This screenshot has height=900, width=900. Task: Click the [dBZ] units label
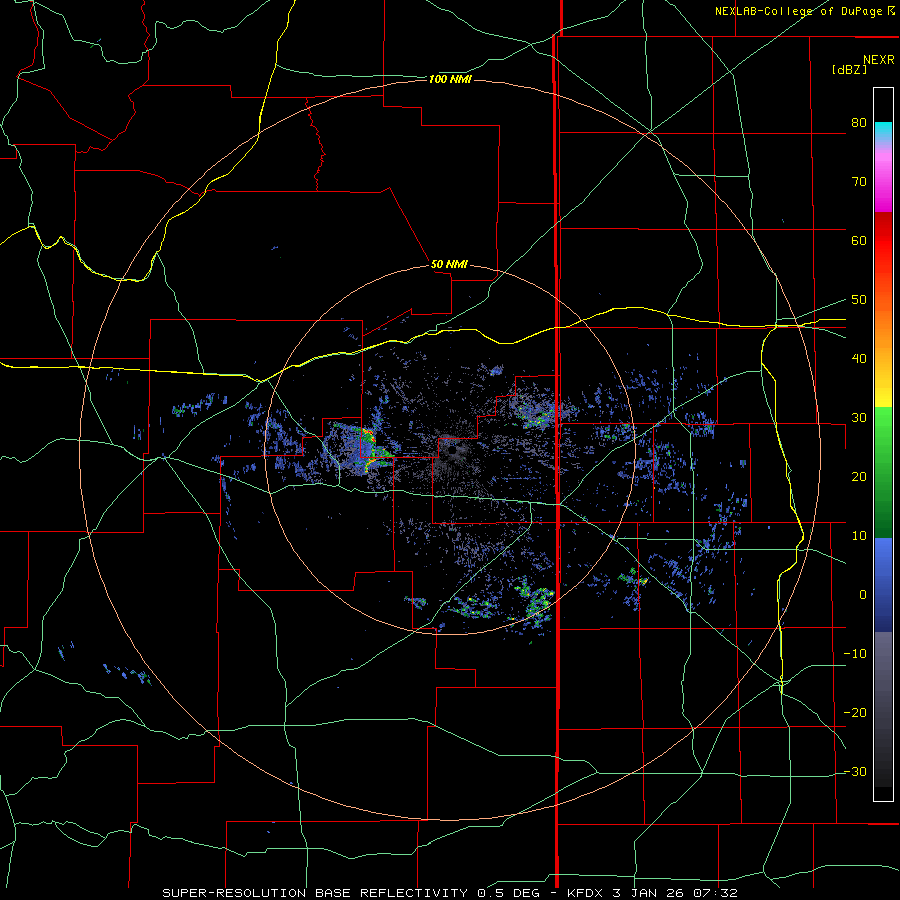click(x=849, y=69)
